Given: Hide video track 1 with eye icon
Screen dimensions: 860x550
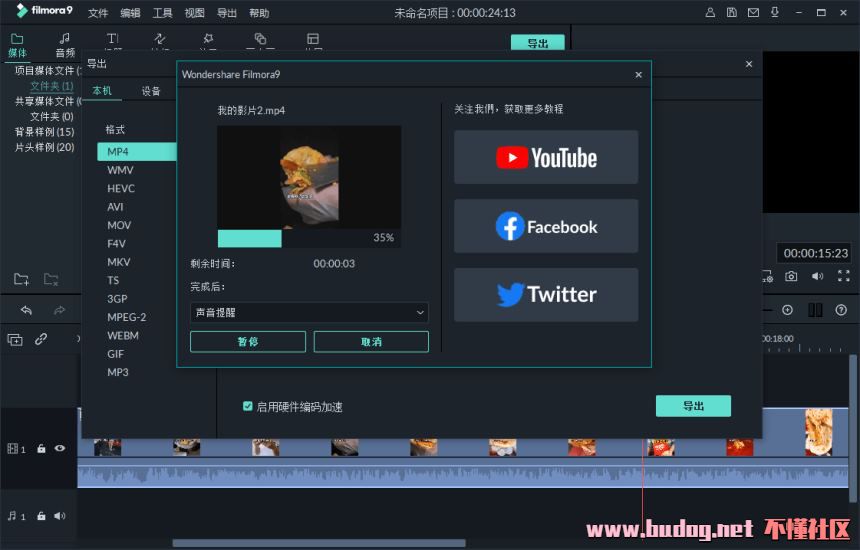Looking at the screenshot, I should (x=60, y=449).
